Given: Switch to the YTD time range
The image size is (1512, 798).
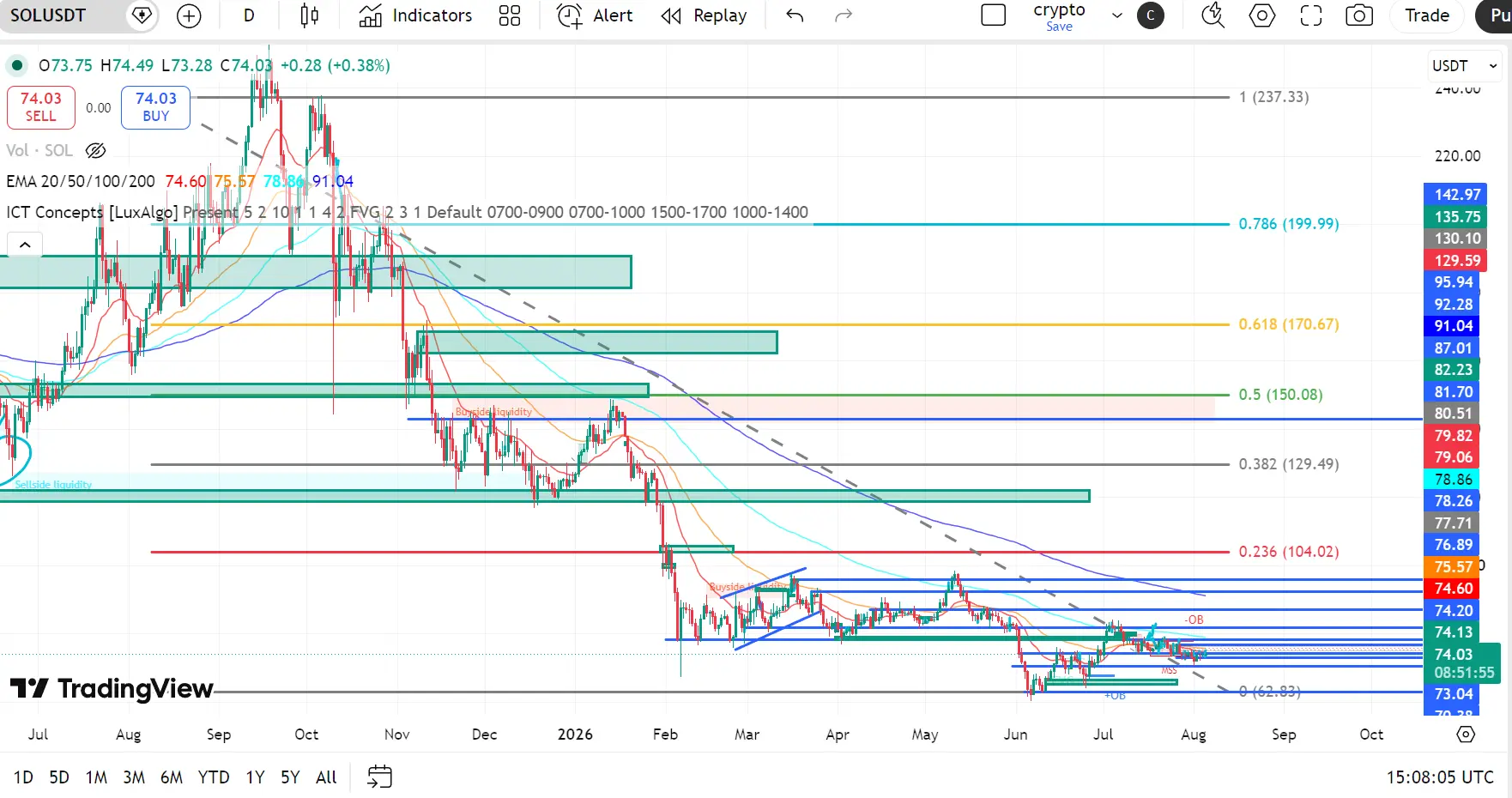Looking at the screenshot, I should pos(214,777).
